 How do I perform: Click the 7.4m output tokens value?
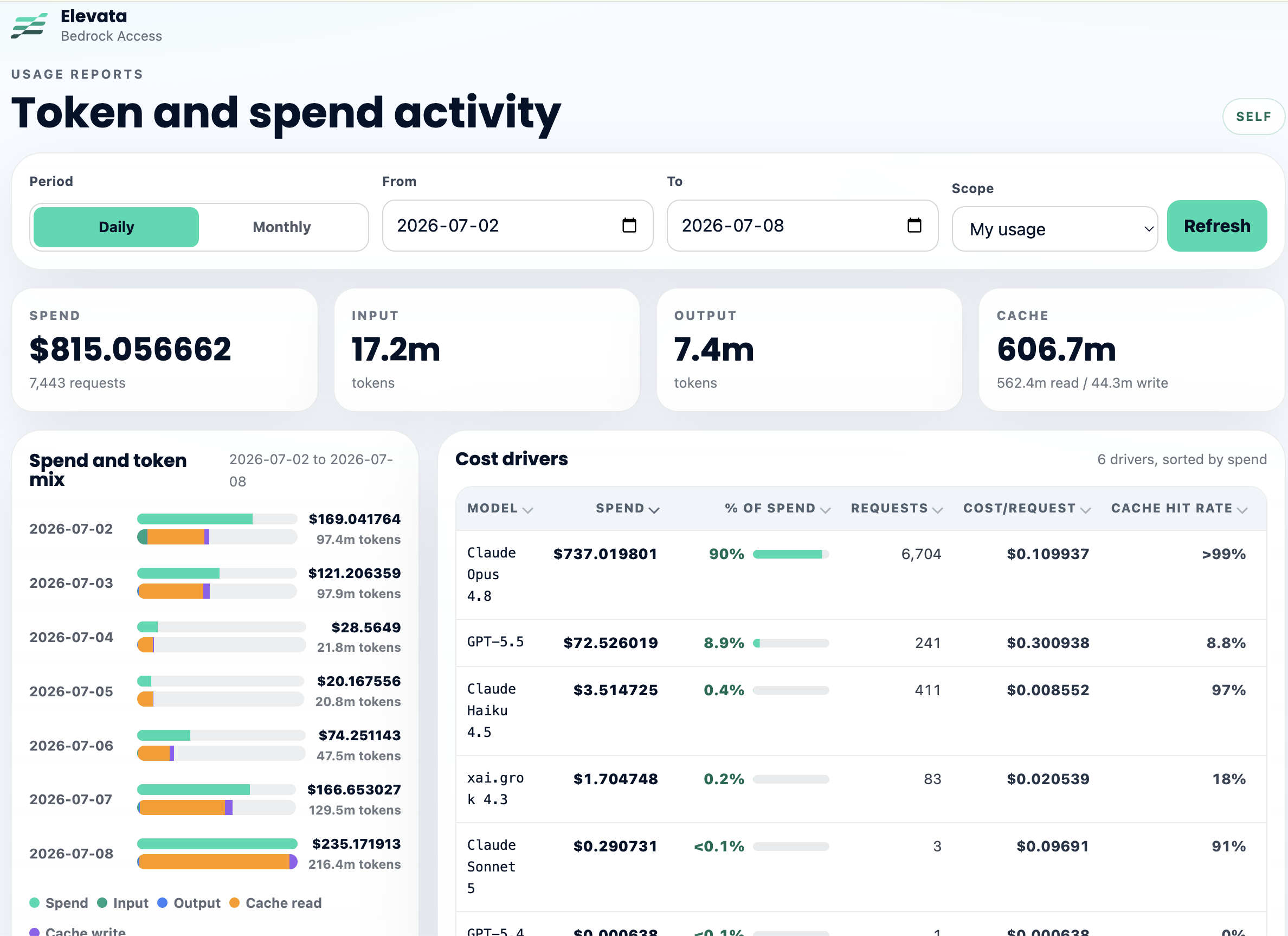714,349
